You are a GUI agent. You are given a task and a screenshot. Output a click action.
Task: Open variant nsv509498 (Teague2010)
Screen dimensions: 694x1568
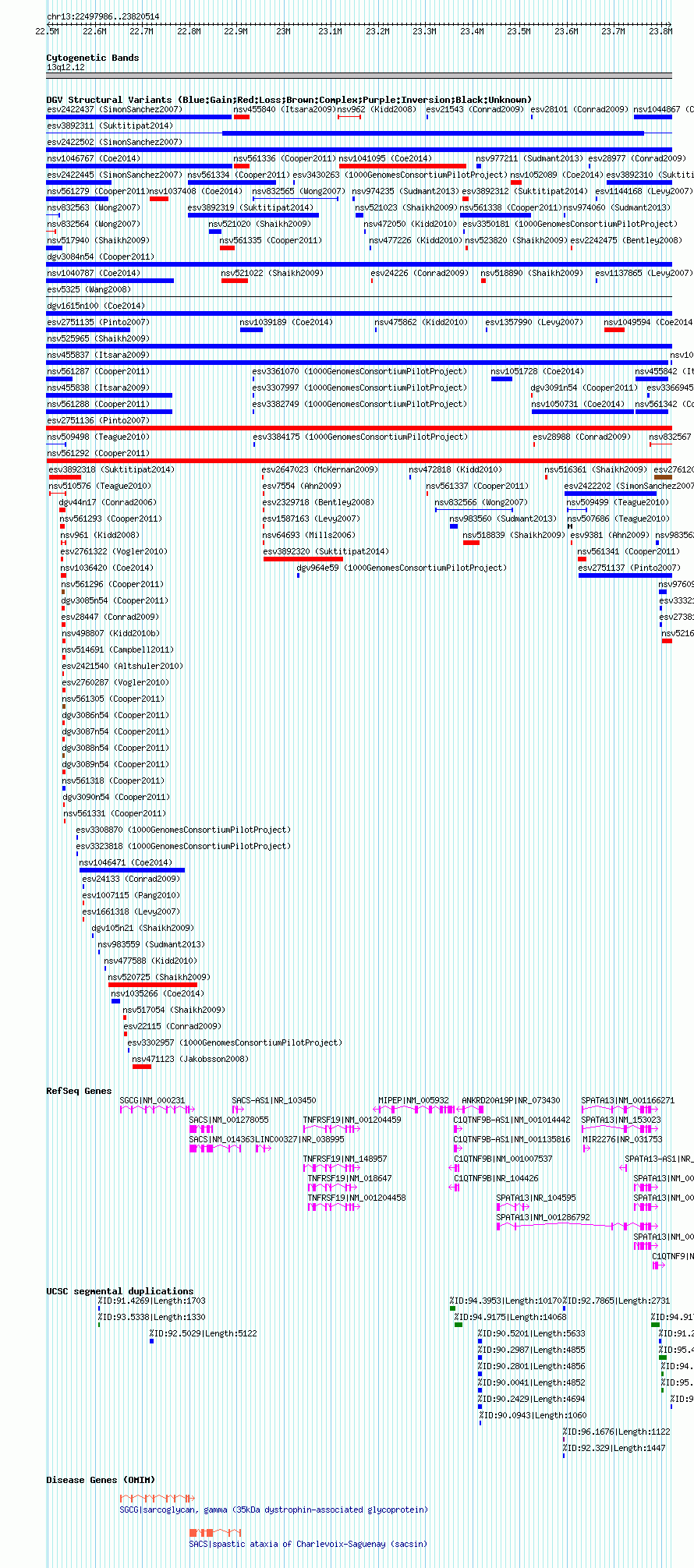click(97, 437)
